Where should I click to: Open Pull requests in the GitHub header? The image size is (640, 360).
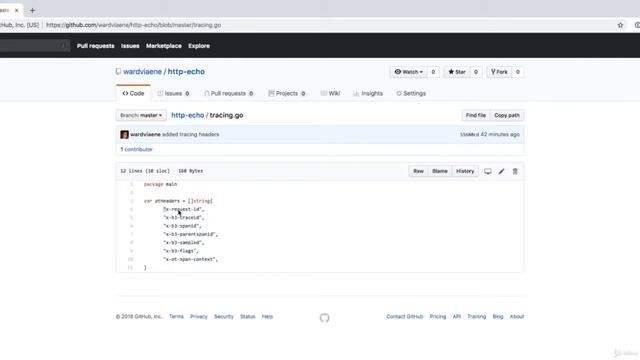pos(96,46)
